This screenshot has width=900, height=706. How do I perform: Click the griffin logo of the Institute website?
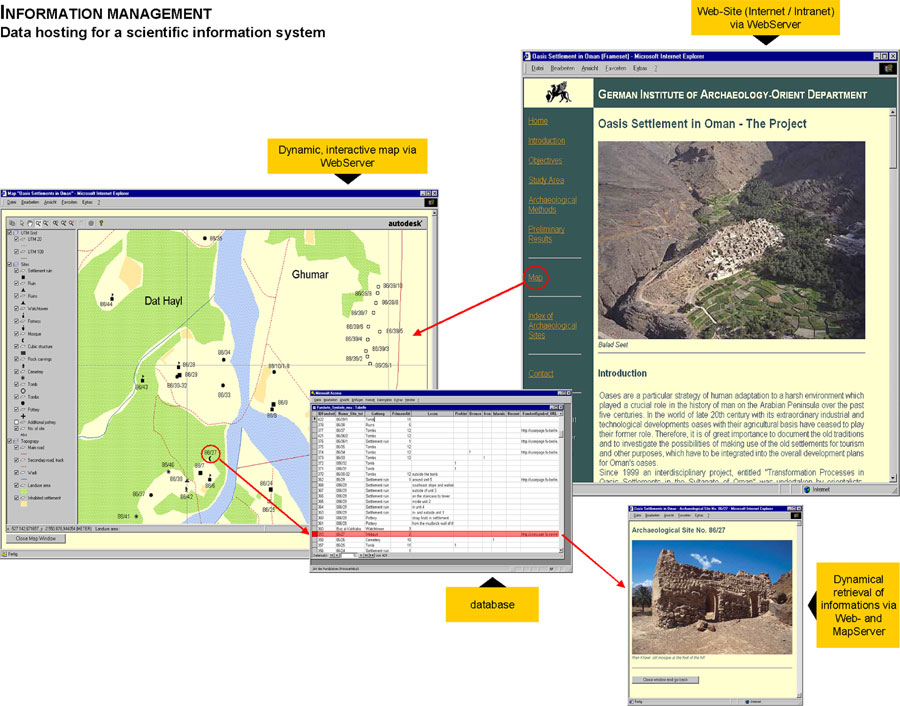[x=558, y=92]
